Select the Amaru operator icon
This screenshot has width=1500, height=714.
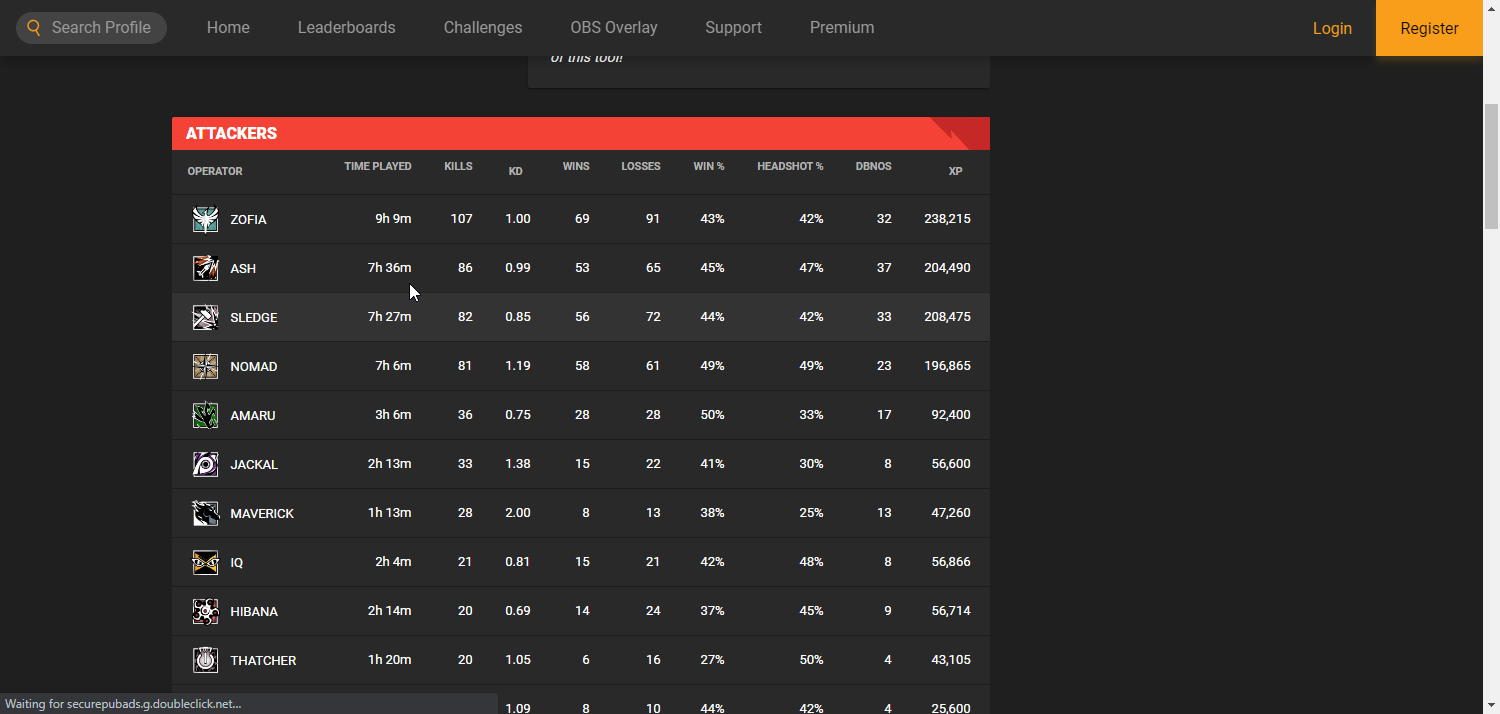pyautogui.click(x=205, y=415)
